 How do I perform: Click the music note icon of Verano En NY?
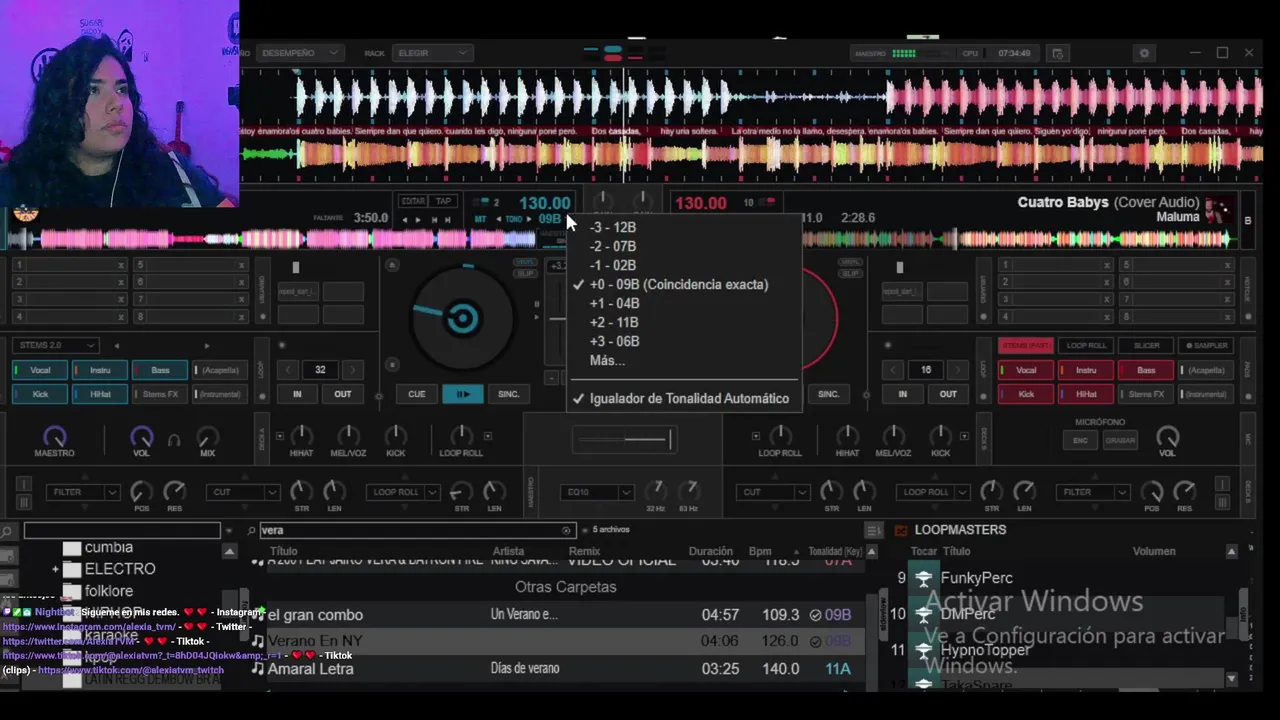258,641
